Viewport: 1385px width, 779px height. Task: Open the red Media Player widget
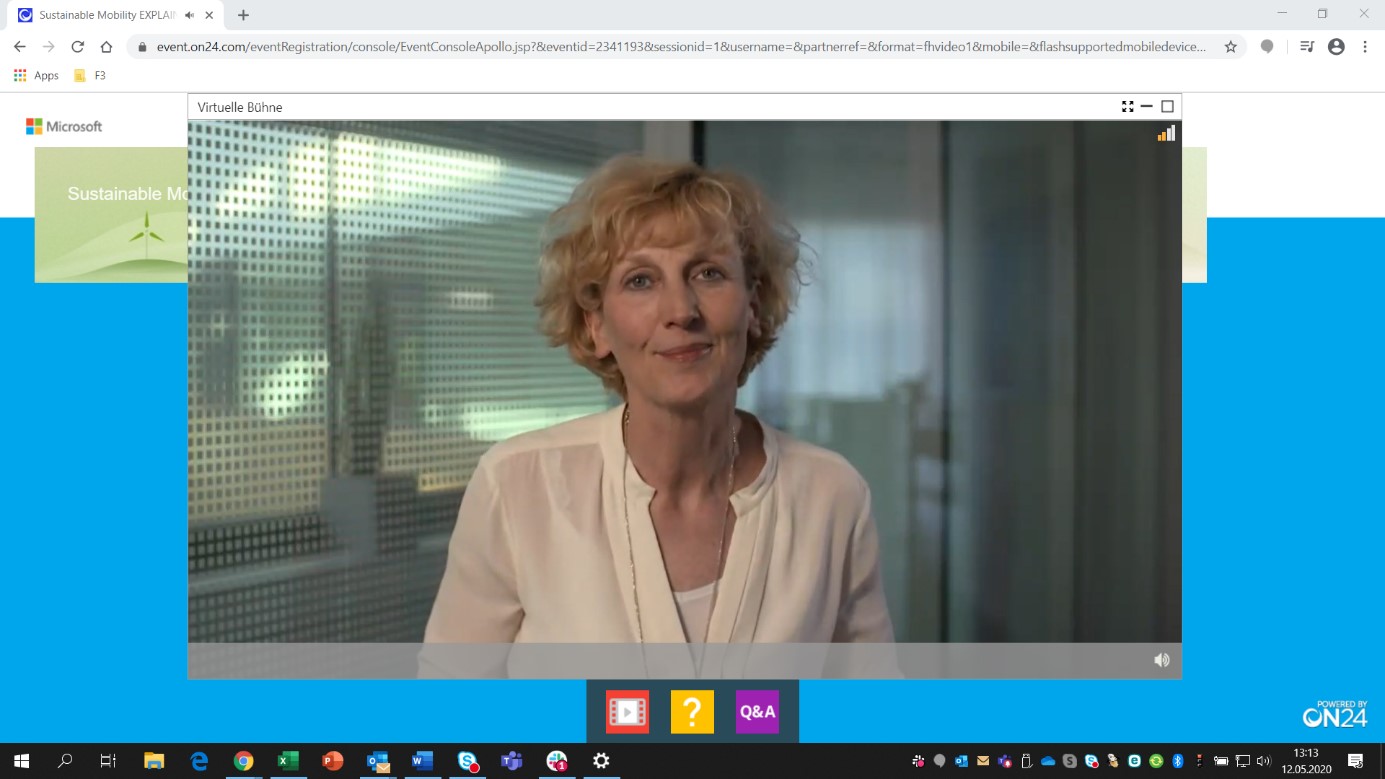pyautogui.click(x=626, y=711)
